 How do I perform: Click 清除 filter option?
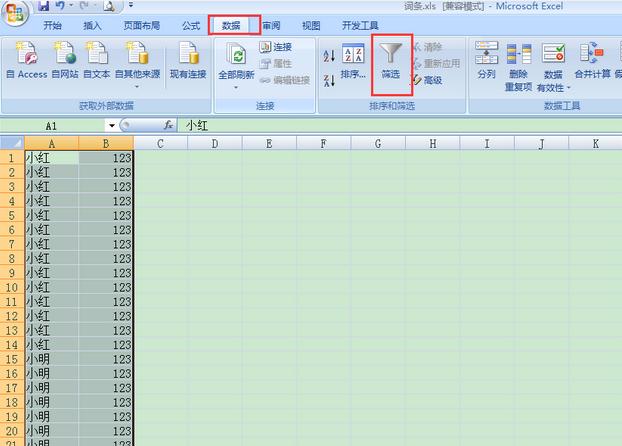(428, 47)
